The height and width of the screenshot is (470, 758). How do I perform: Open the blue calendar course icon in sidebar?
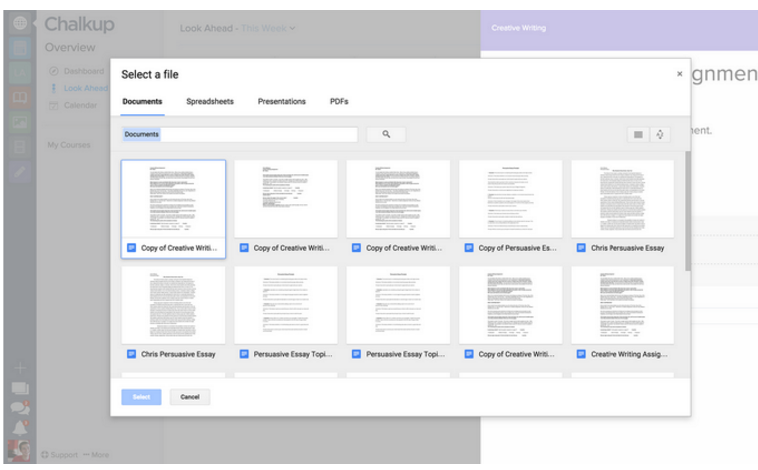(x=20, y=48)
